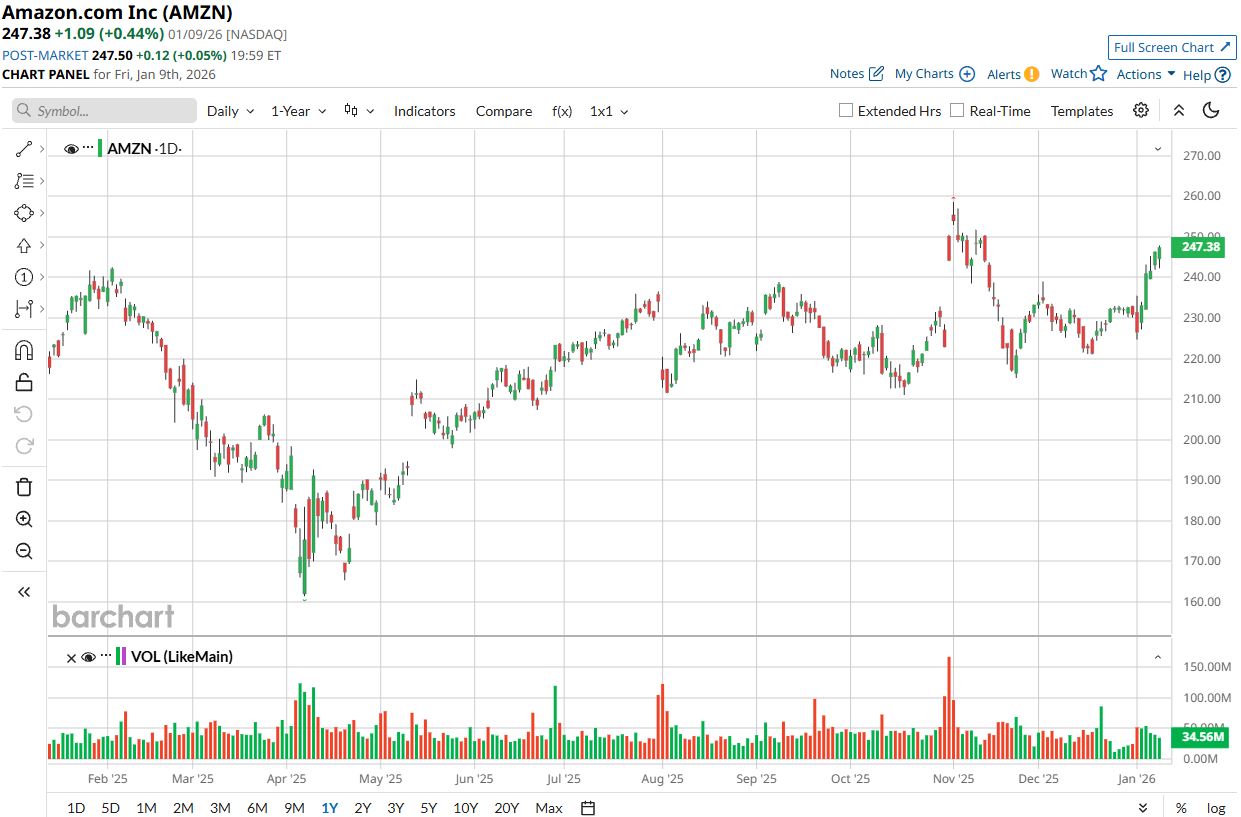This screenshot has width=1241, height=817.
Task: Zoom out with magnifier minus icon
Action: (24, 551)
